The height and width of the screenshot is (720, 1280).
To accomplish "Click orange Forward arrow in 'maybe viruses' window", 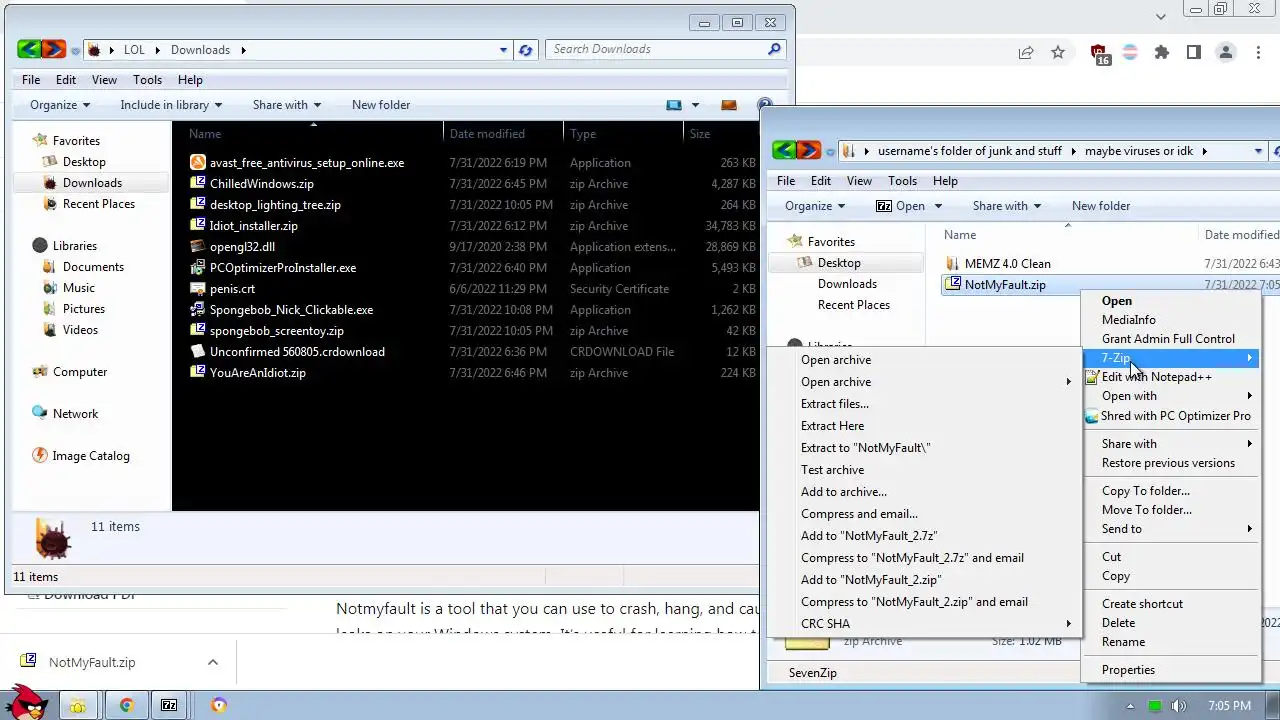I will point(809,151).
